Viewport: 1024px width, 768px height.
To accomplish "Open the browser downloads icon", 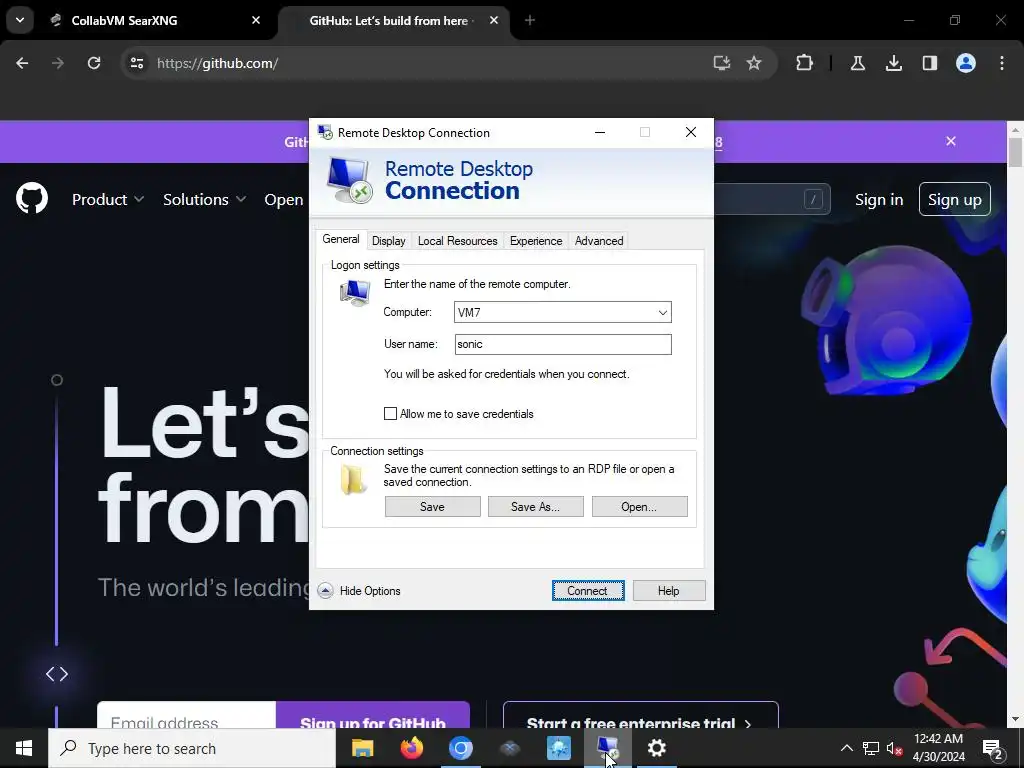I will coord(893,63).
